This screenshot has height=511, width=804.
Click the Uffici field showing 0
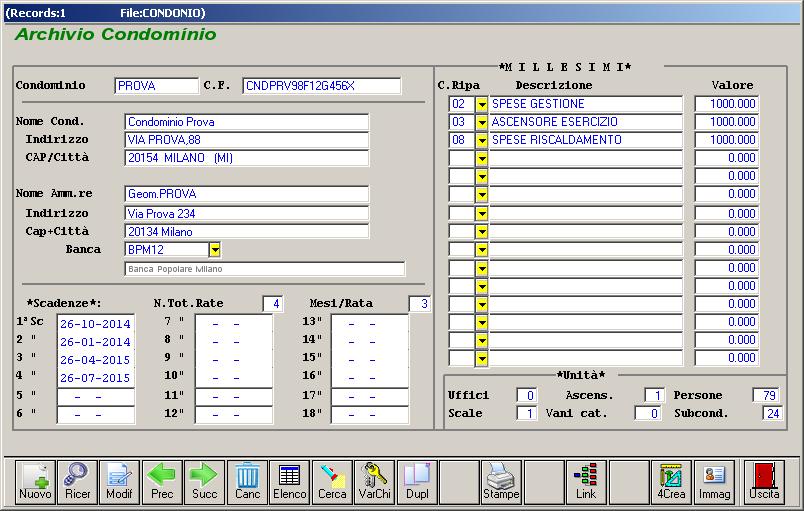[527, 395]
